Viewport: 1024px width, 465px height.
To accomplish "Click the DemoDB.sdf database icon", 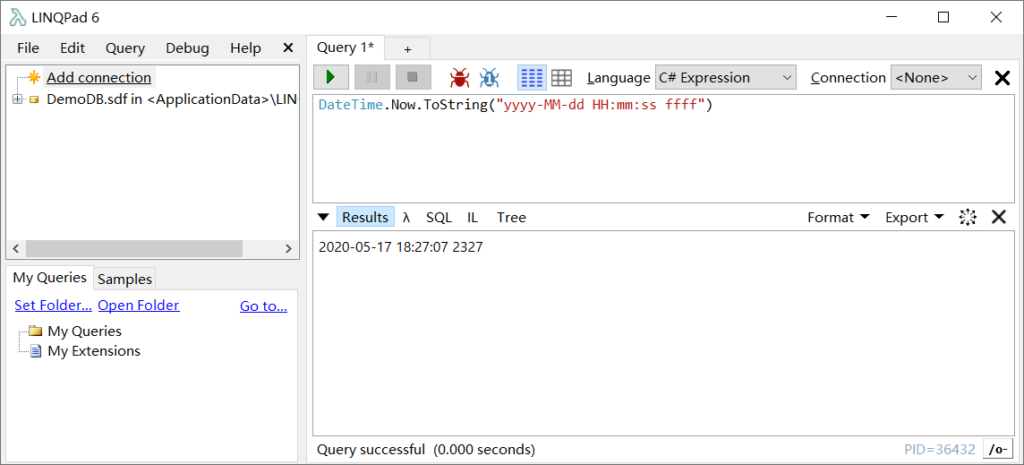I will (34, 99).
